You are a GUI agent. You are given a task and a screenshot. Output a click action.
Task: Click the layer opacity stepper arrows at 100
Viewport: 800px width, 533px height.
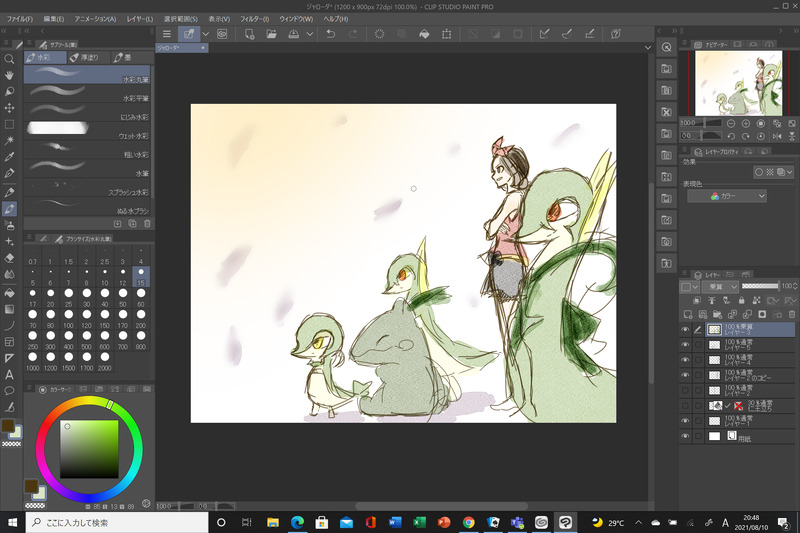click(795, 286)
